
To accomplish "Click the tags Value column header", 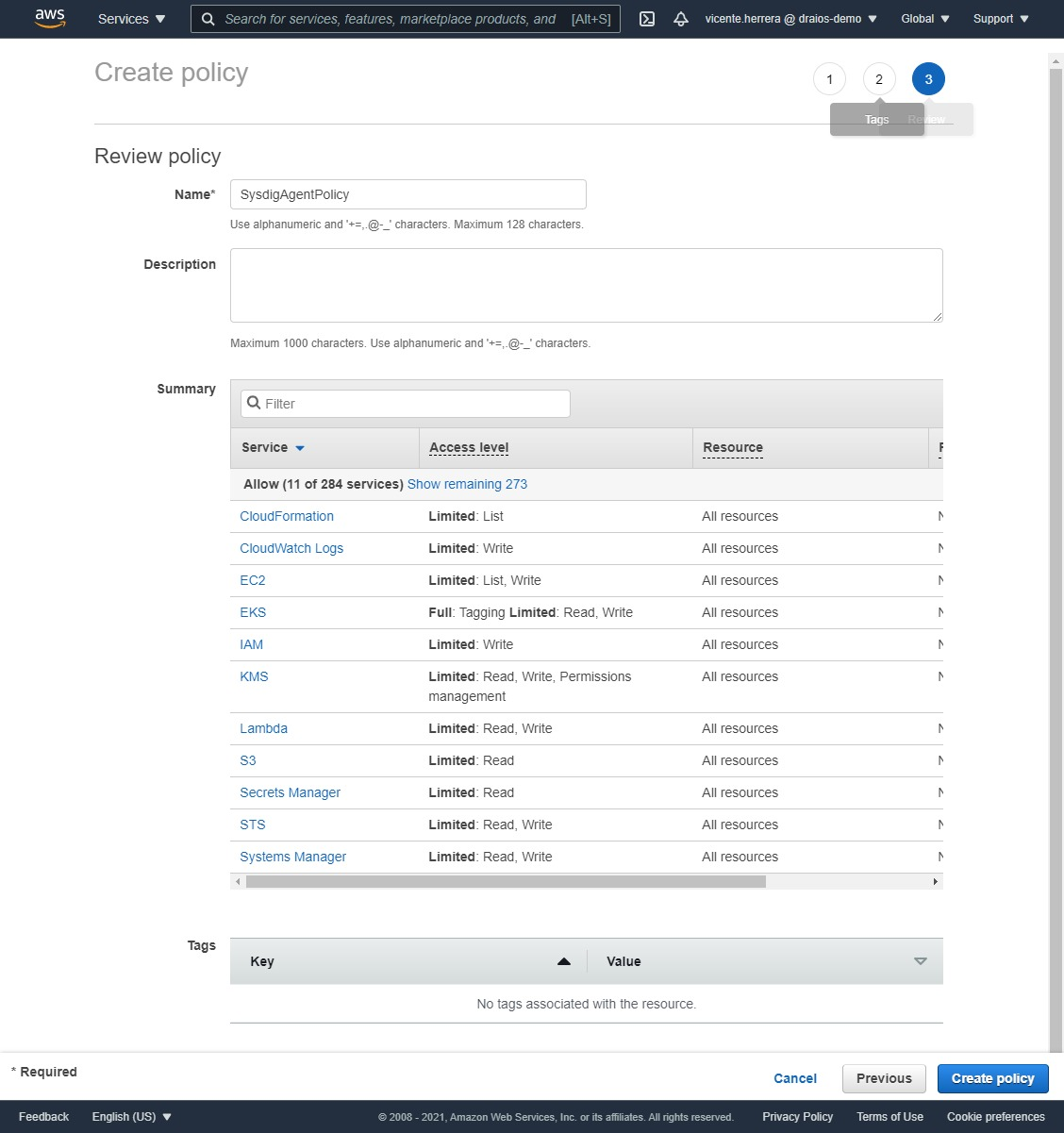I will (x=623, y=961).
